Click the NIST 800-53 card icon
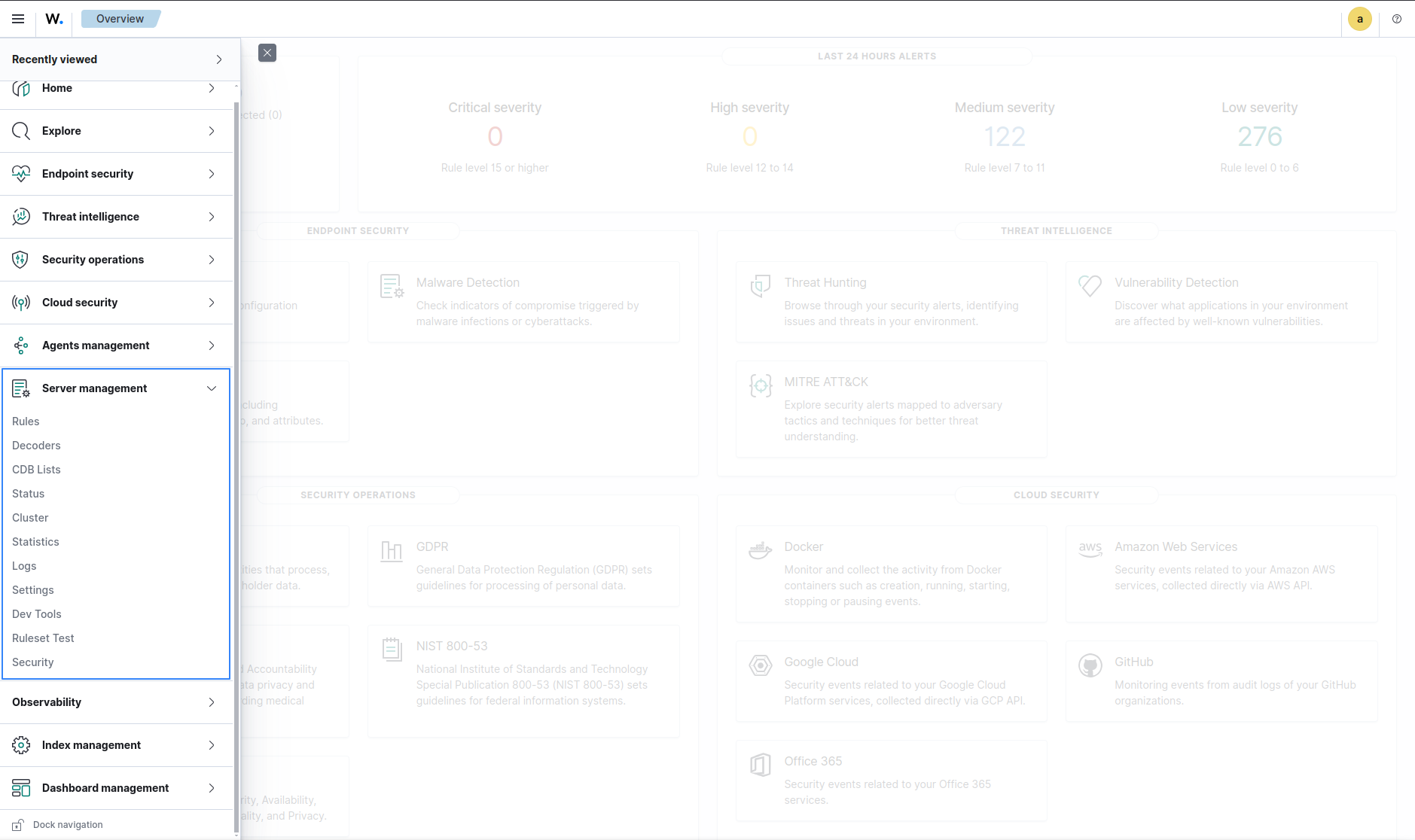Viewport: 1415px width, 840px height. pyautogui.click(x=392, y=650)
